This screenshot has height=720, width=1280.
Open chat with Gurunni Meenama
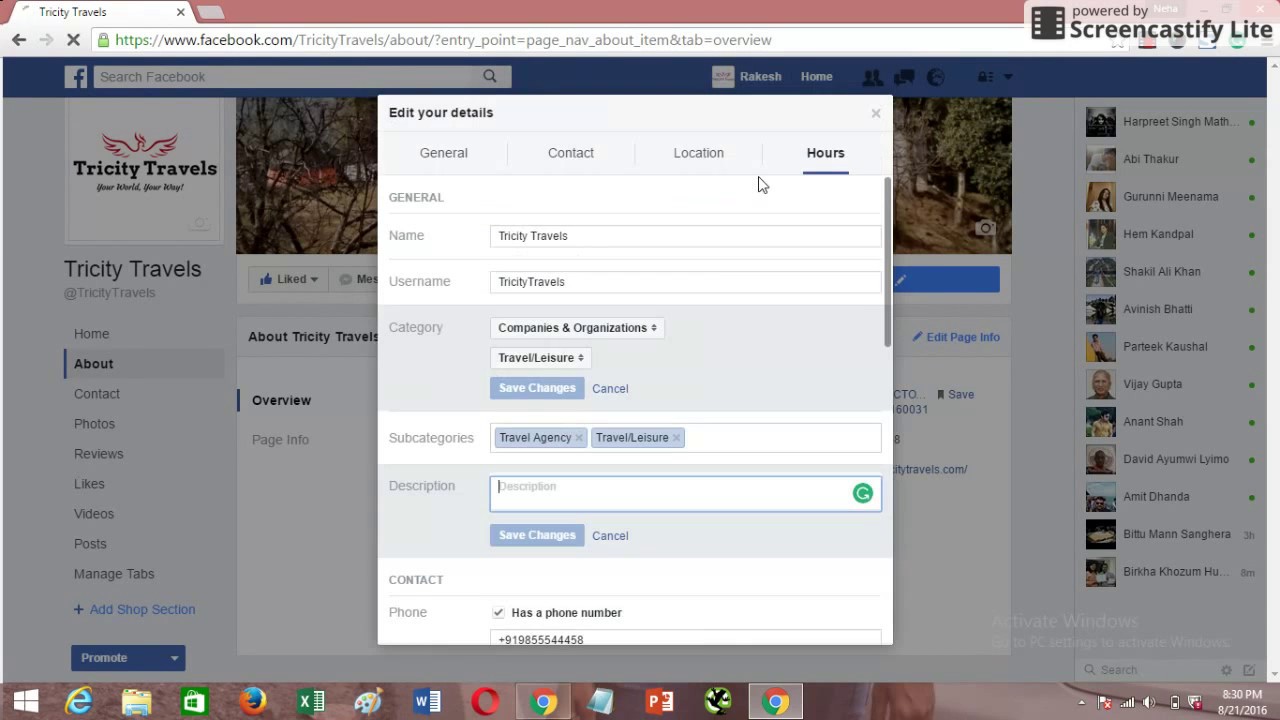tap(1170, 197)
